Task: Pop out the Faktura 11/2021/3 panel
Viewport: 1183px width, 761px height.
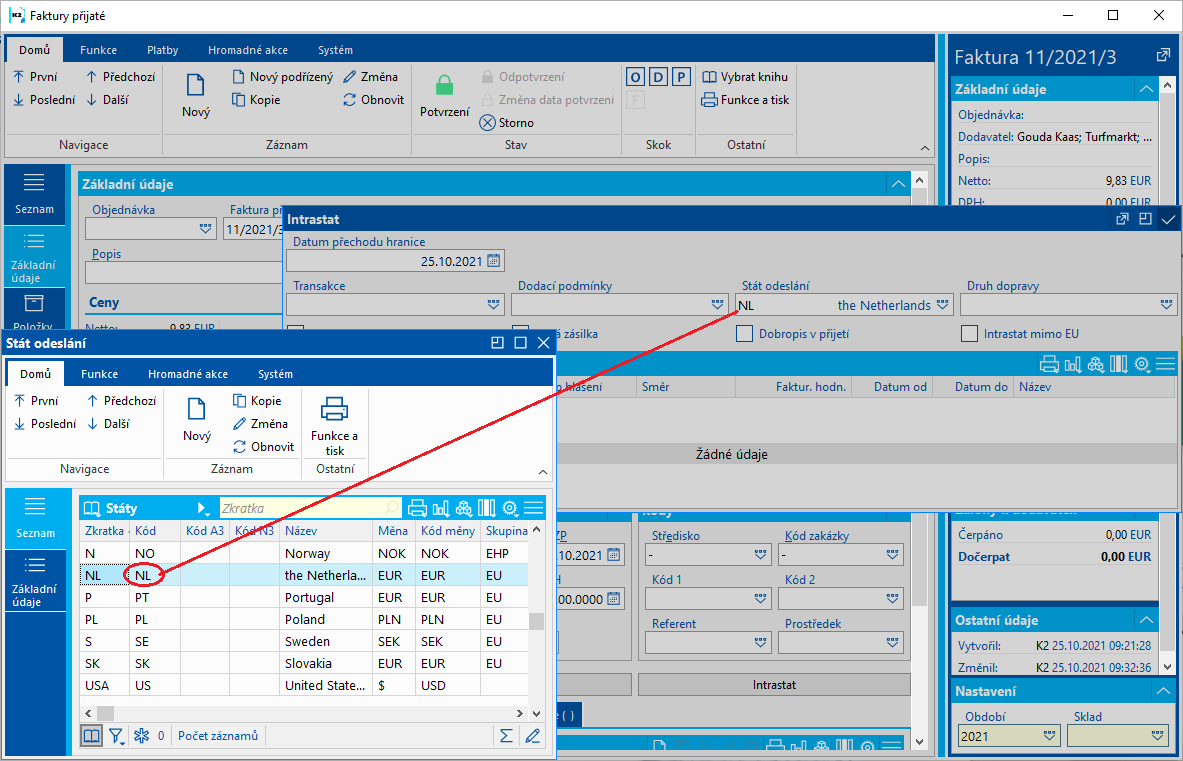Action: click(1163, 56)
